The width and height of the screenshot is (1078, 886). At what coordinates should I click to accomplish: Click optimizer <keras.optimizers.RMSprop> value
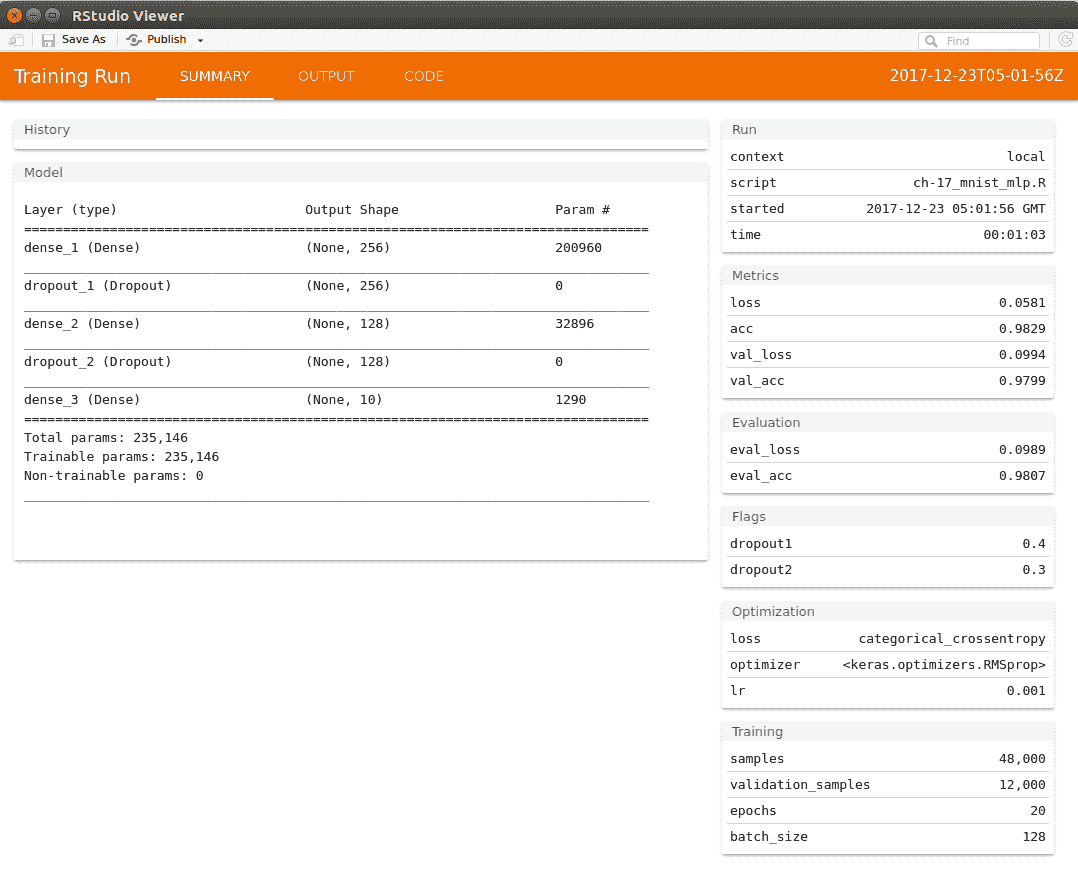tap(944, 665)
